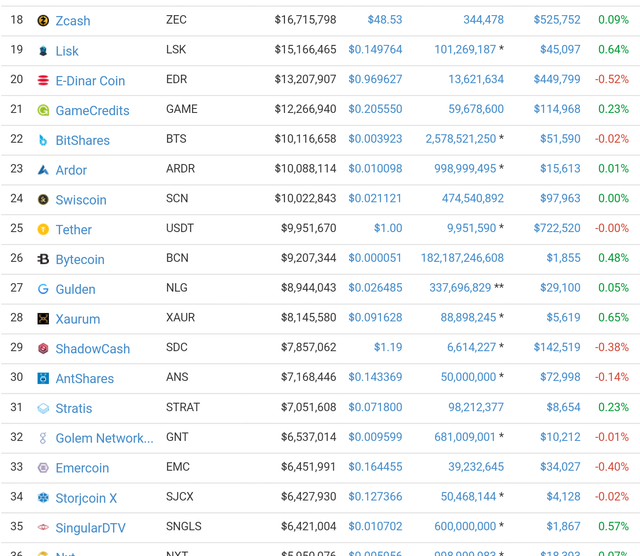640x556 pixels.
Task: Open the Ardor name link
Action: [x=71, y=170]
